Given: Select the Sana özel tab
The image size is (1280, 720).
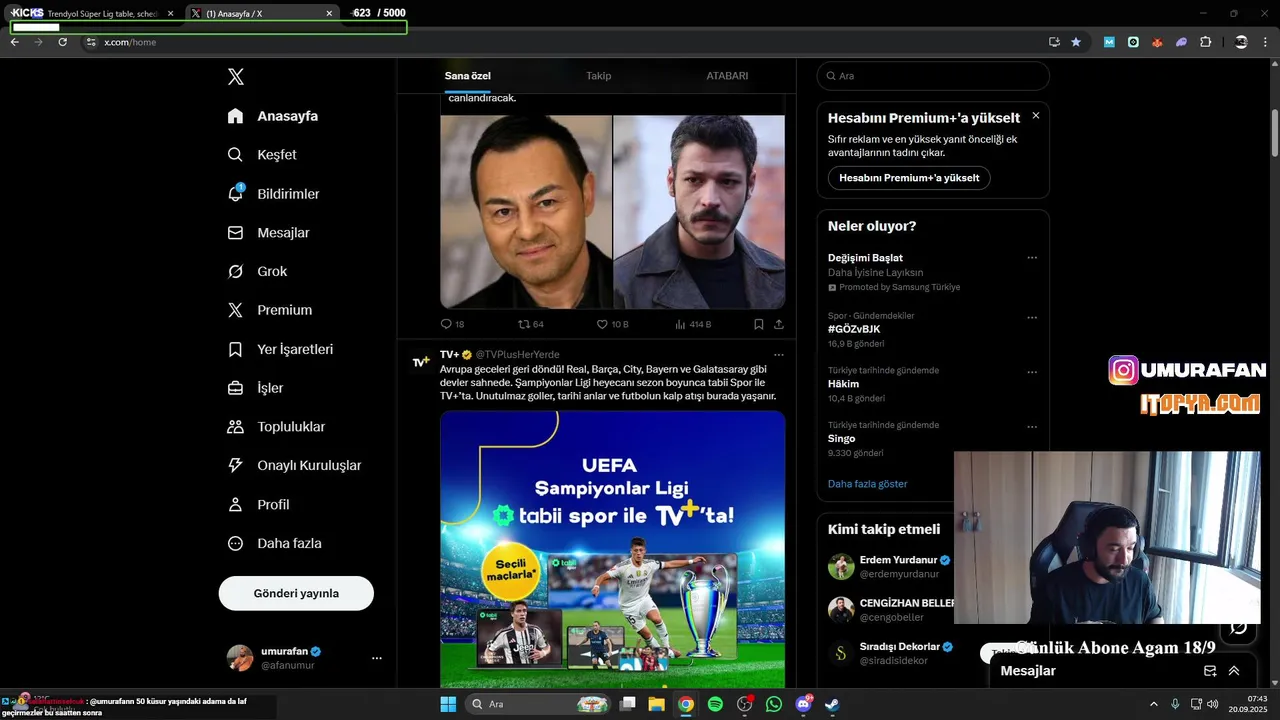Looking at the screenshot, I should click(468, 76).
